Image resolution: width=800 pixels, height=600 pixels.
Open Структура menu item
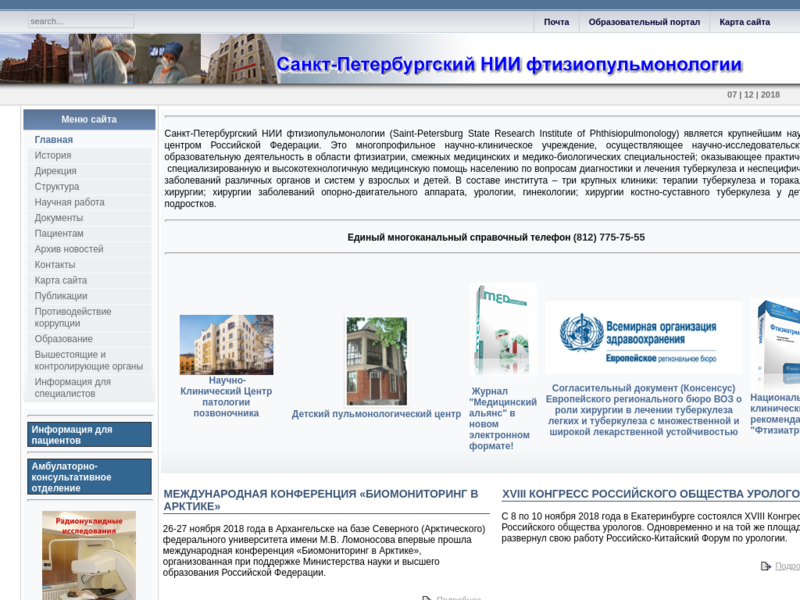(89, 187)
